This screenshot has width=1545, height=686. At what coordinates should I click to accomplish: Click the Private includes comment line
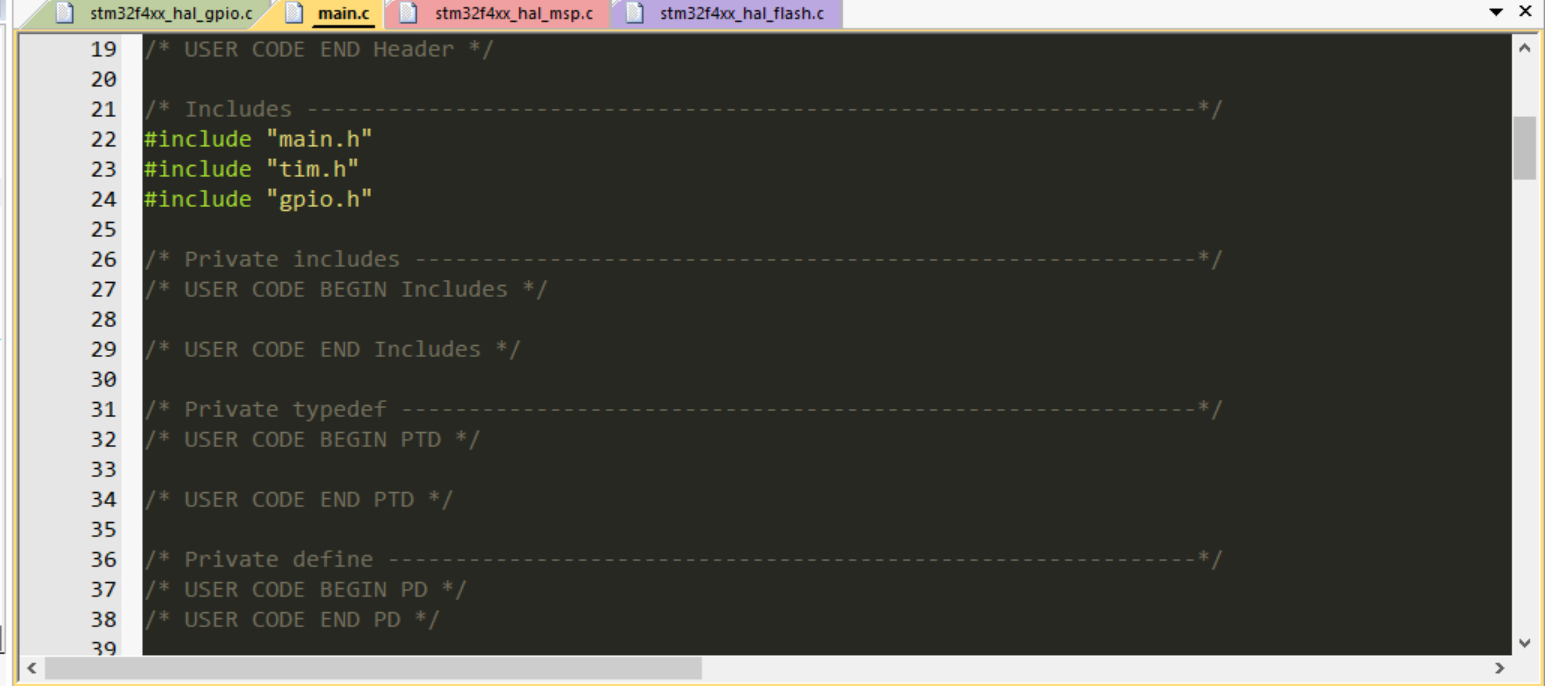[x=683, y=259]
